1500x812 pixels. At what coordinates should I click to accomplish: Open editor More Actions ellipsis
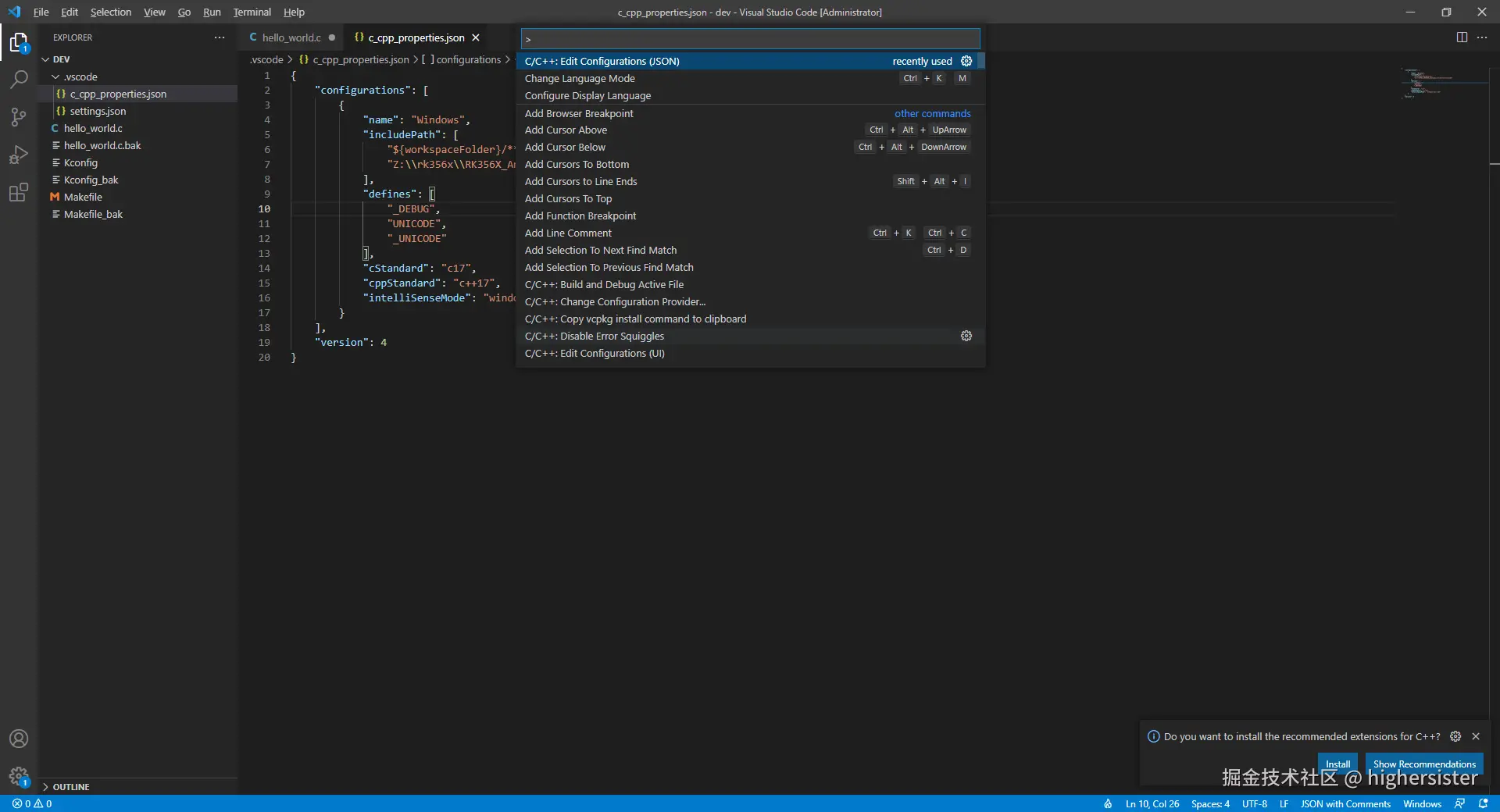(1482, 37)
